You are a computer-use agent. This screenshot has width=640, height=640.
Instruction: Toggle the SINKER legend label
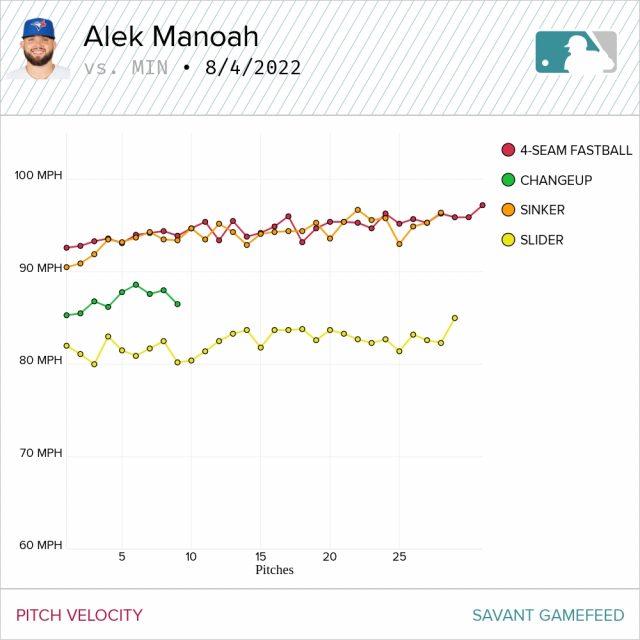pos(542,210)
